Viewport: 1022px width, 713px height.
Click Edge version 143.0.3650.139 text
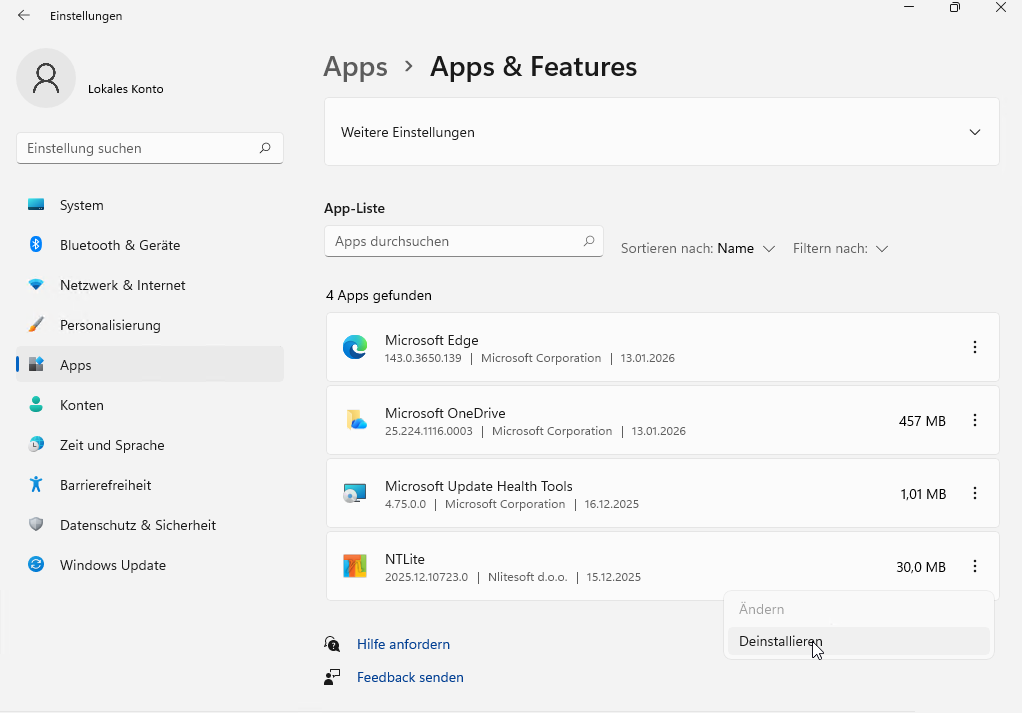[x=423, y=358]
